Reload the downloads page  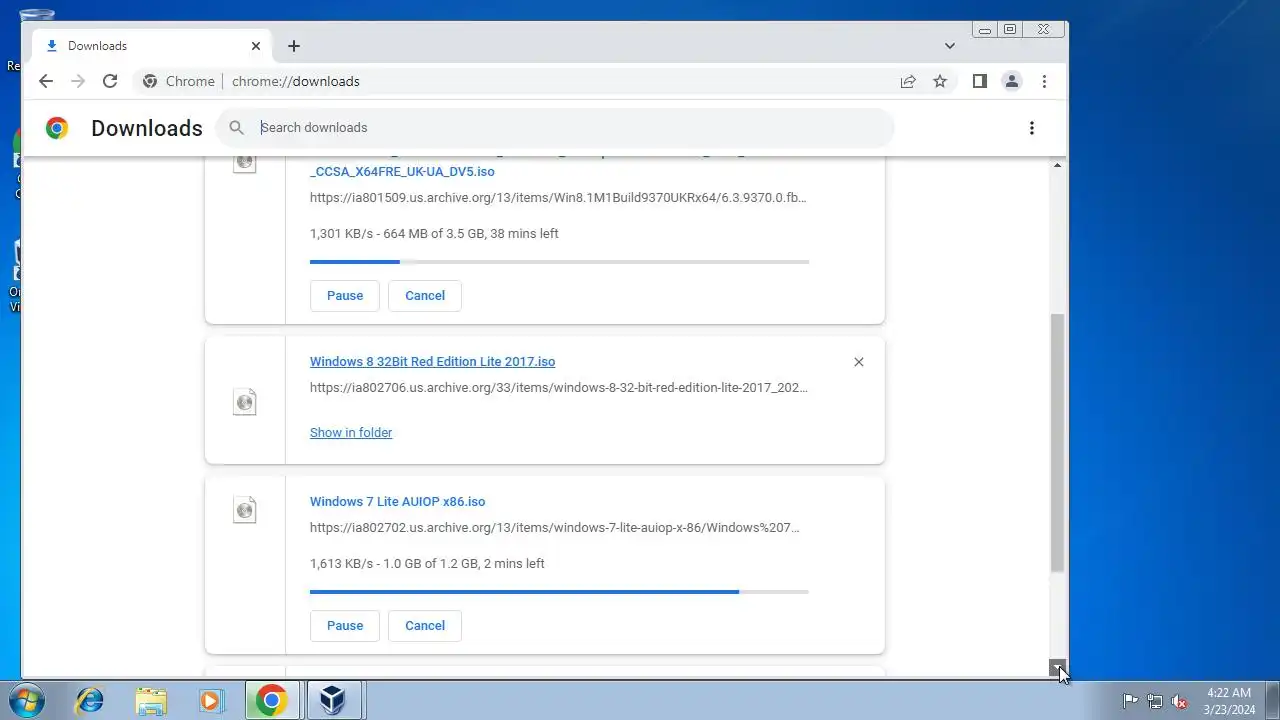[x=110, y=81]
